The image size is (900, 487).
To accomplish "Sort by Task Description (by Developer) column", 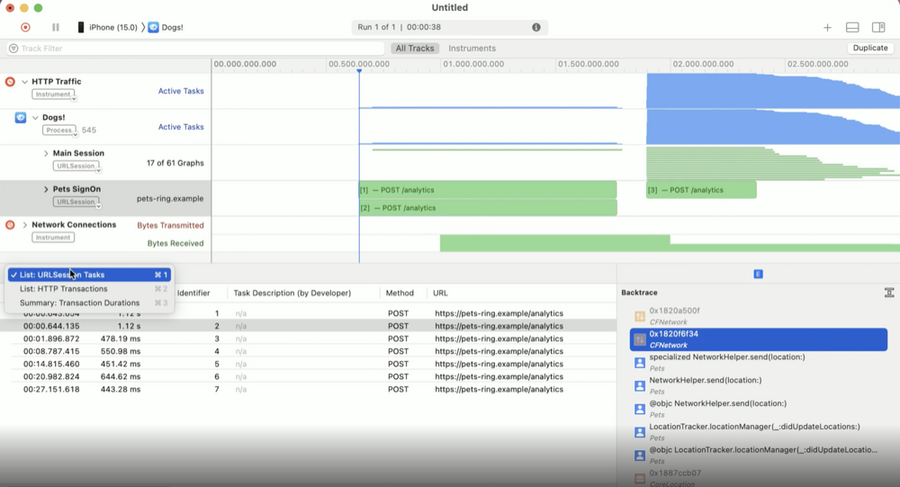I will [292, 293].
